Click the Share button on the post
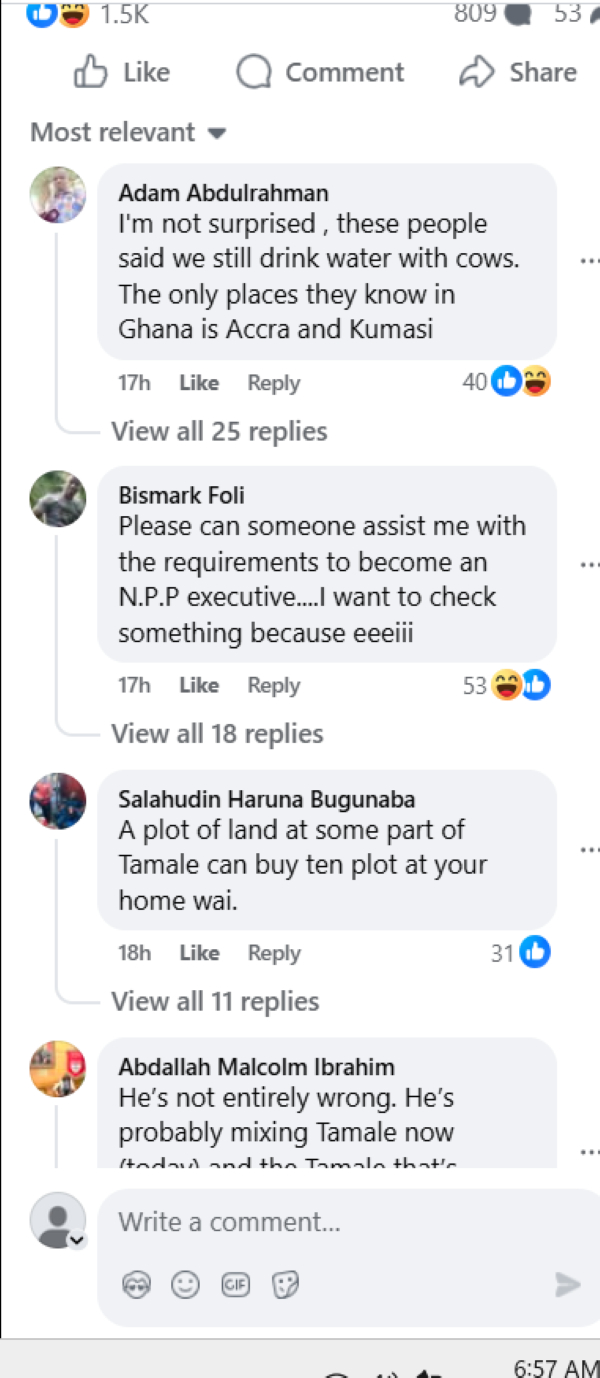The height and width of the screenshot is (1378, 600). click(517, 72)
